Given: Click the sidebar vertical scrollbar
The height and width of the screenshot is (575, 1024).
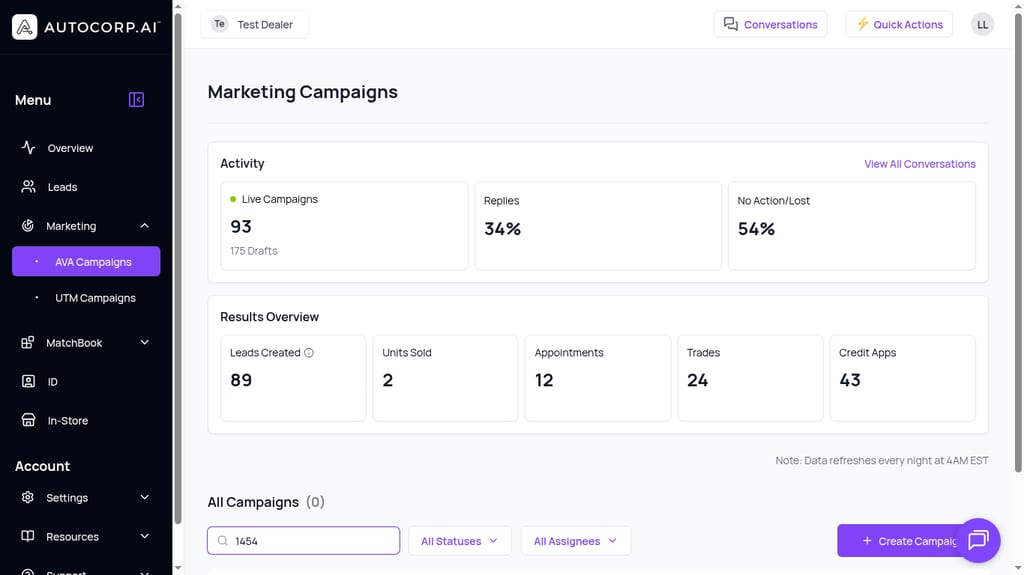Looking at the screenshot, I should click(x=178, y=268).
